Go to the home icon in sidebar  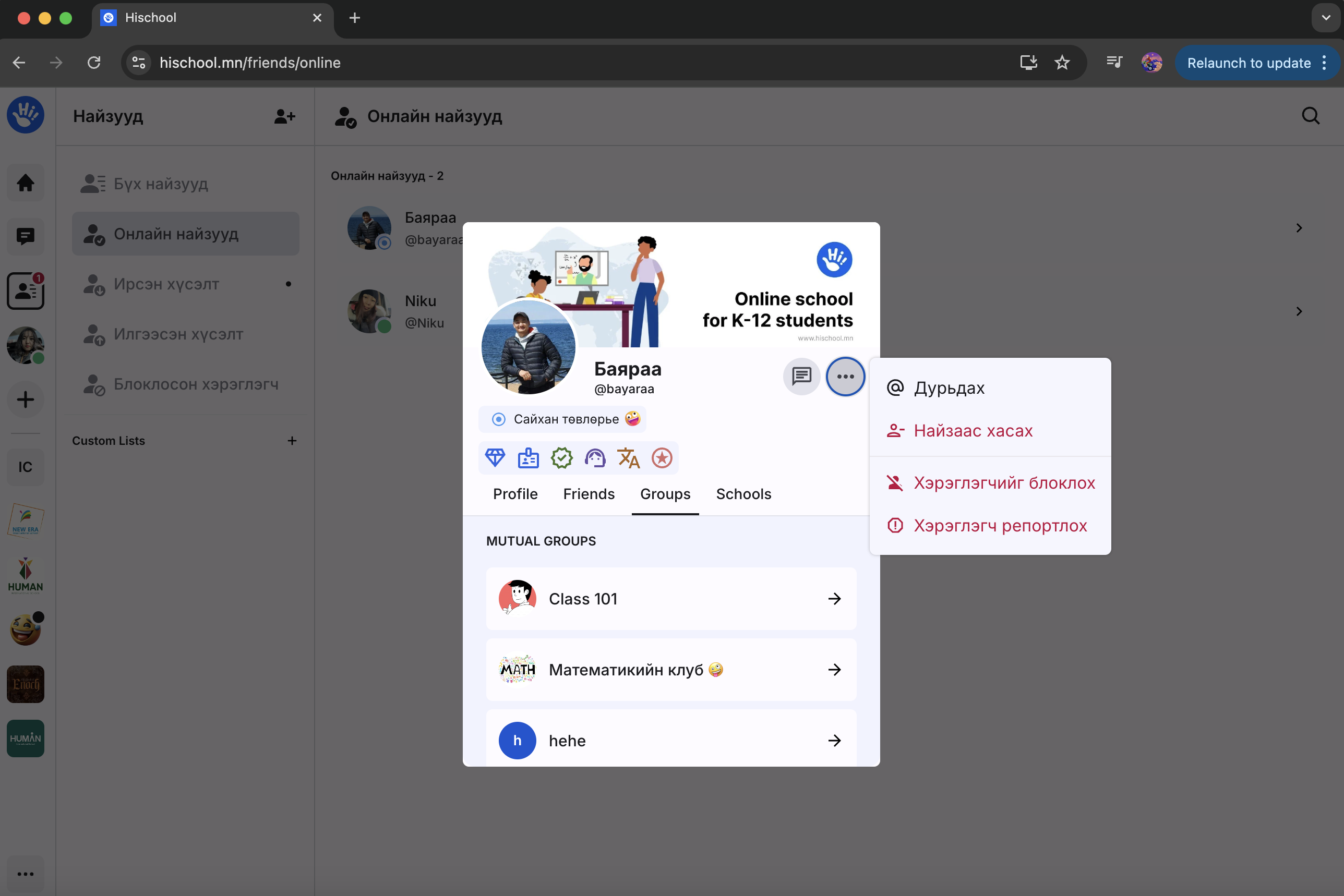pos(25,183)
